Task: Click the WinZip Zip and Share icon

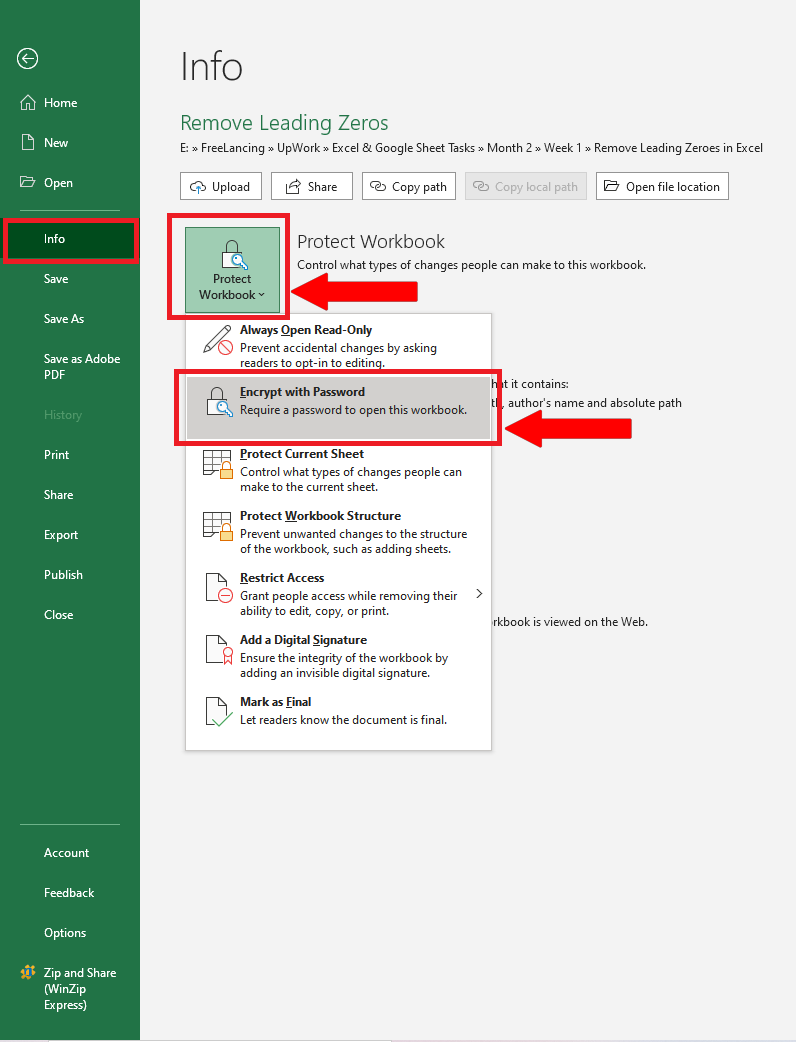Action: click(x=28, y=973)
